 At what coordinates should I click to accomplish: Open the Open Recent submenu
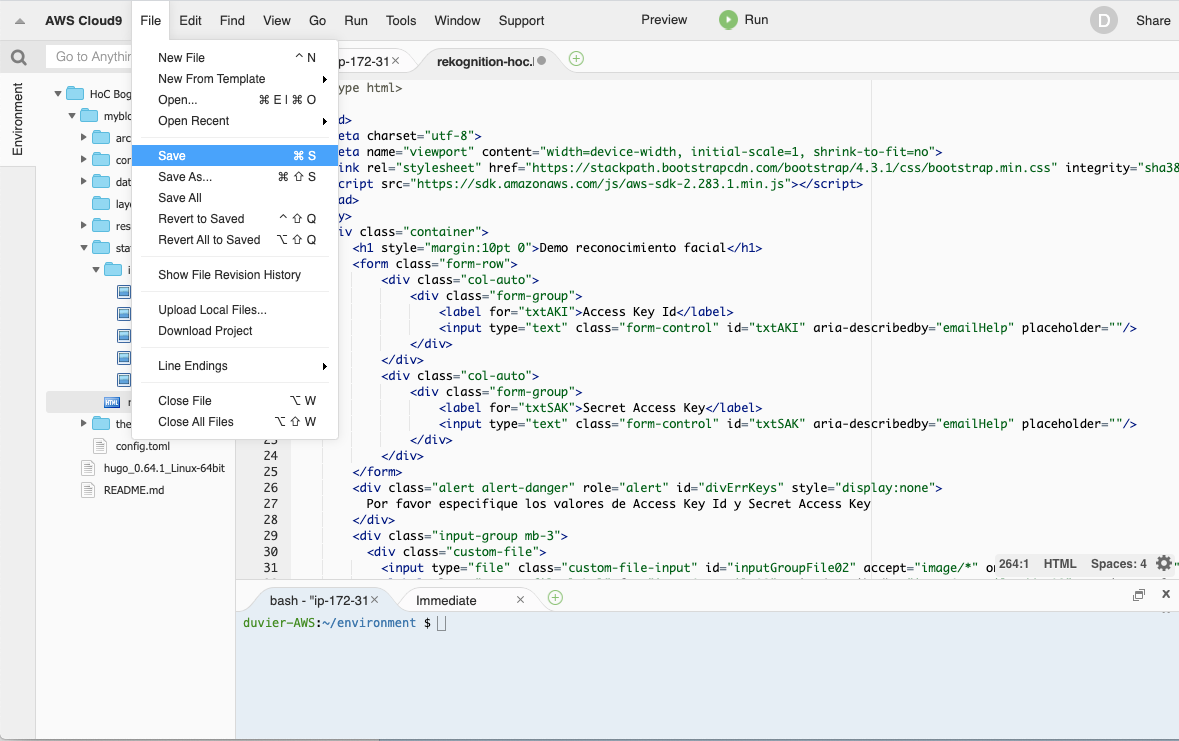[x=235, y=121]
